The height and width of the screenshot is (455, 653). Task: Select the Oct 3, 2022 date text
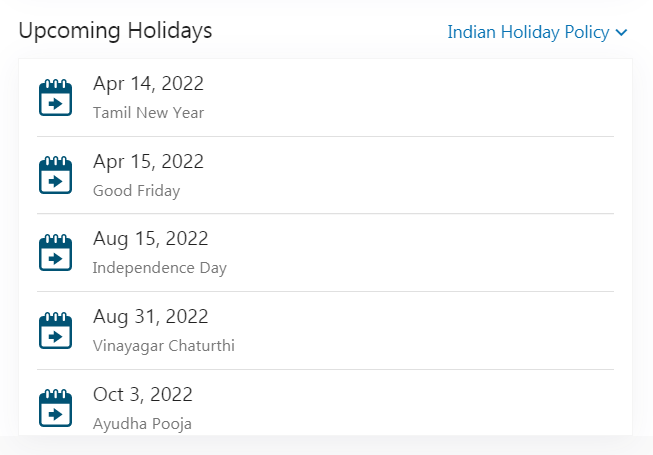tap(143, 394)
